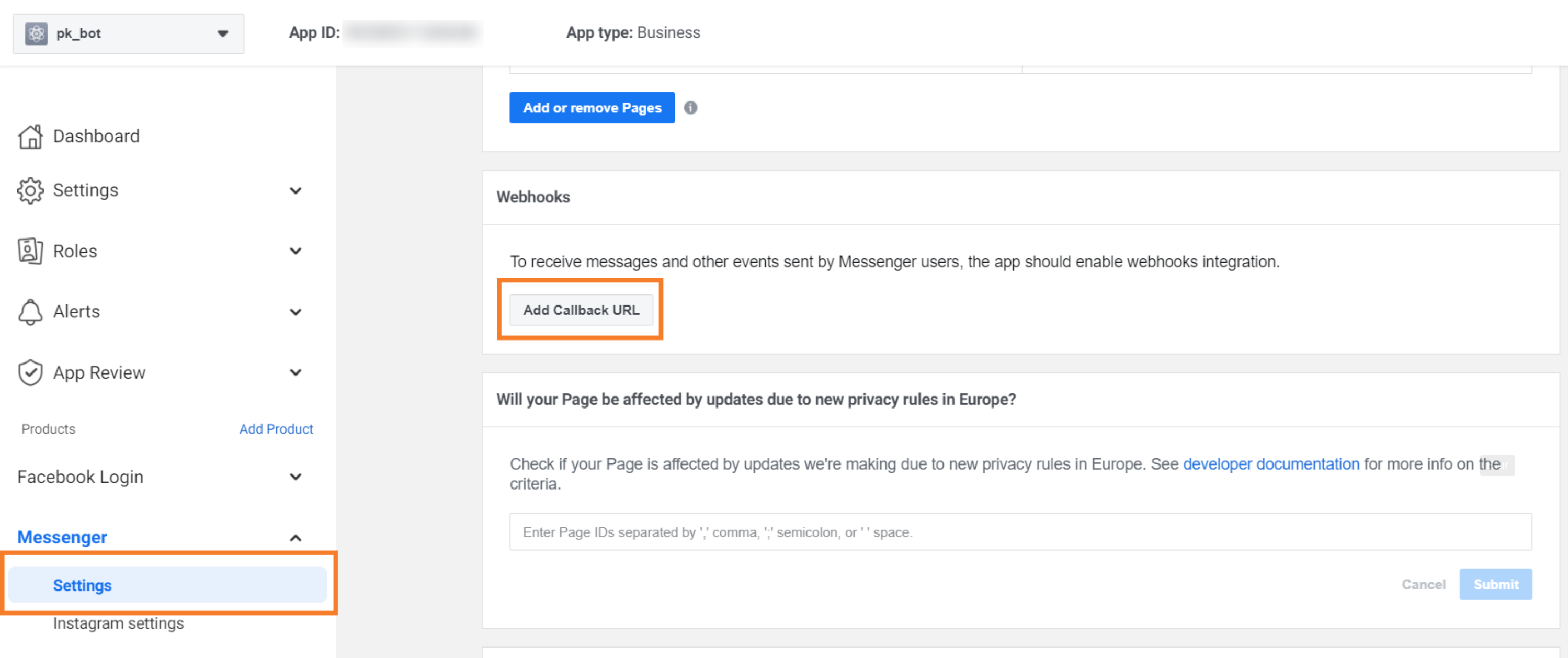
Task: Click the Enter Page IDs input field
Action: pyautogui.click(x=1020, y=532)
